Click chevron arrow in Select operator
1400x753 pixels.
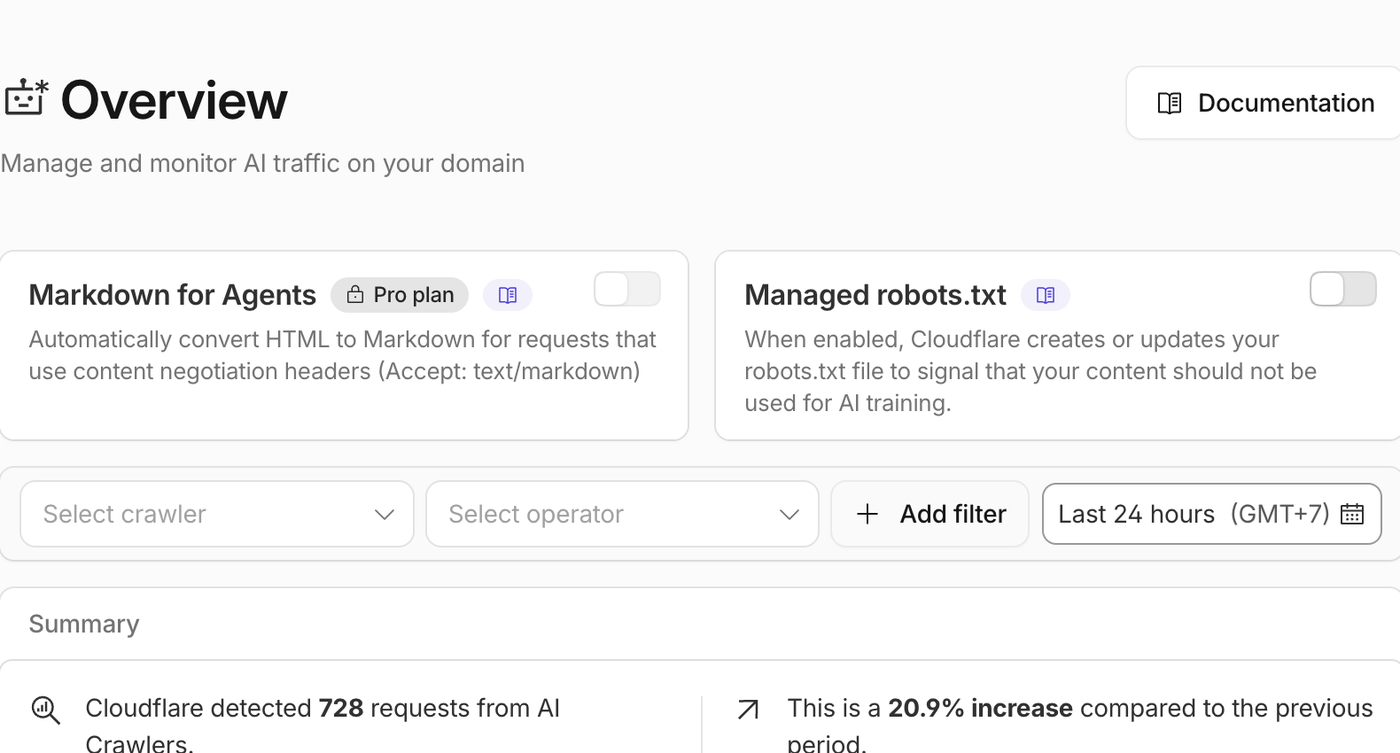[790, 514]
